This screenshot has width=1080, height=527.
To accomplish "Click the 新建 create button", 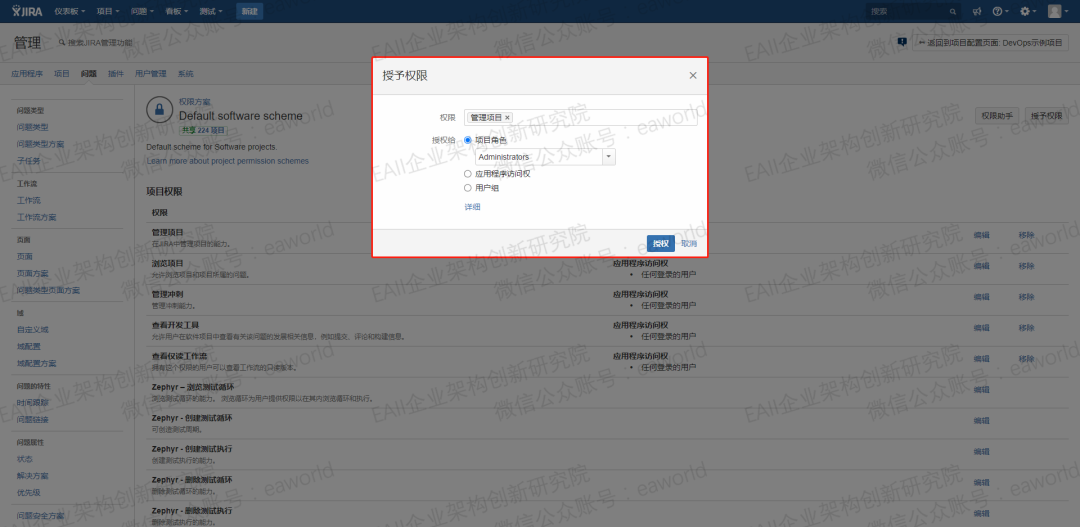I will tap(249, 12).
